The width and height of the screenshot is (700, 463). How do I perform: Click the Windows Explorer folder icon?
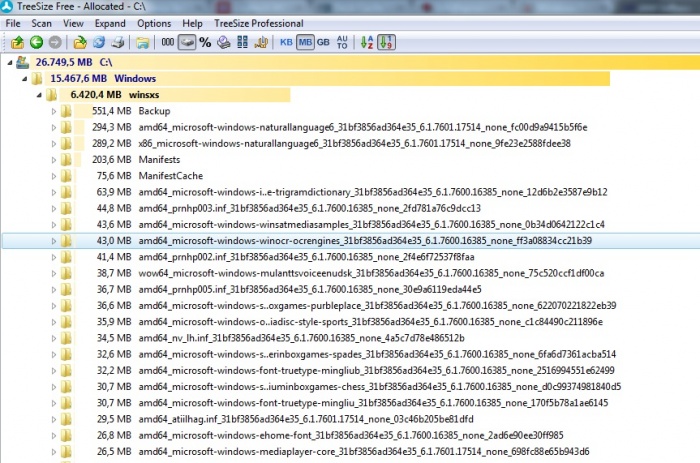coord(143,42)
